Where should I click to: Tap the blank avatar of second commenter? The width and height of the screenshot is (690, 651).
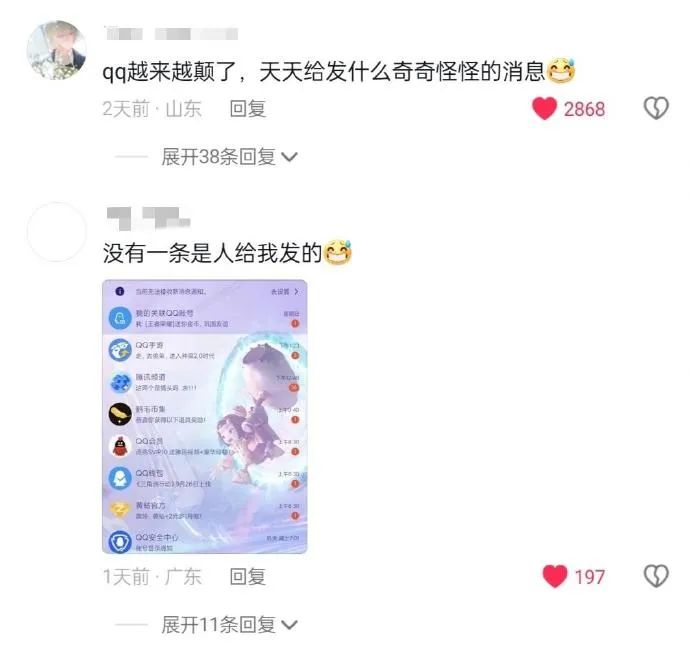click(x=56, y=232)
